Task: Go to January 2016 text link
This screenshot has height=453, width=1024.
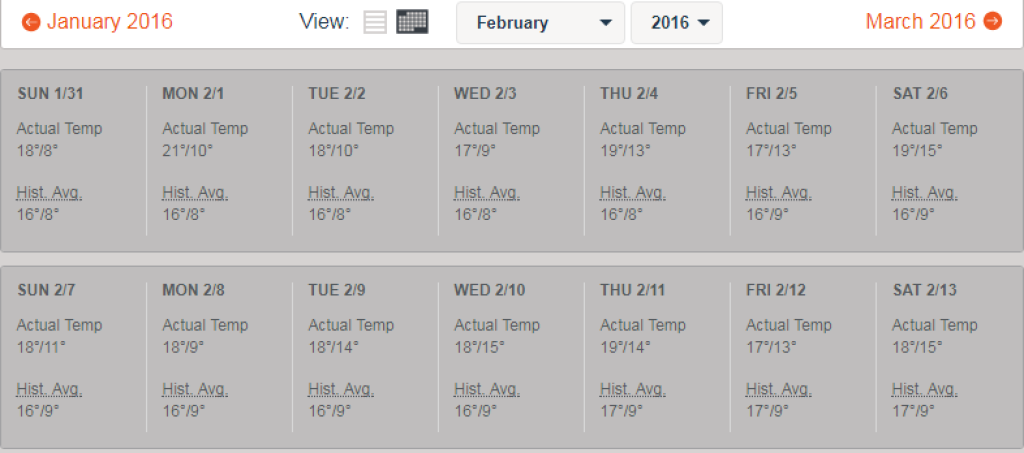Action: (x=109, y=22)
